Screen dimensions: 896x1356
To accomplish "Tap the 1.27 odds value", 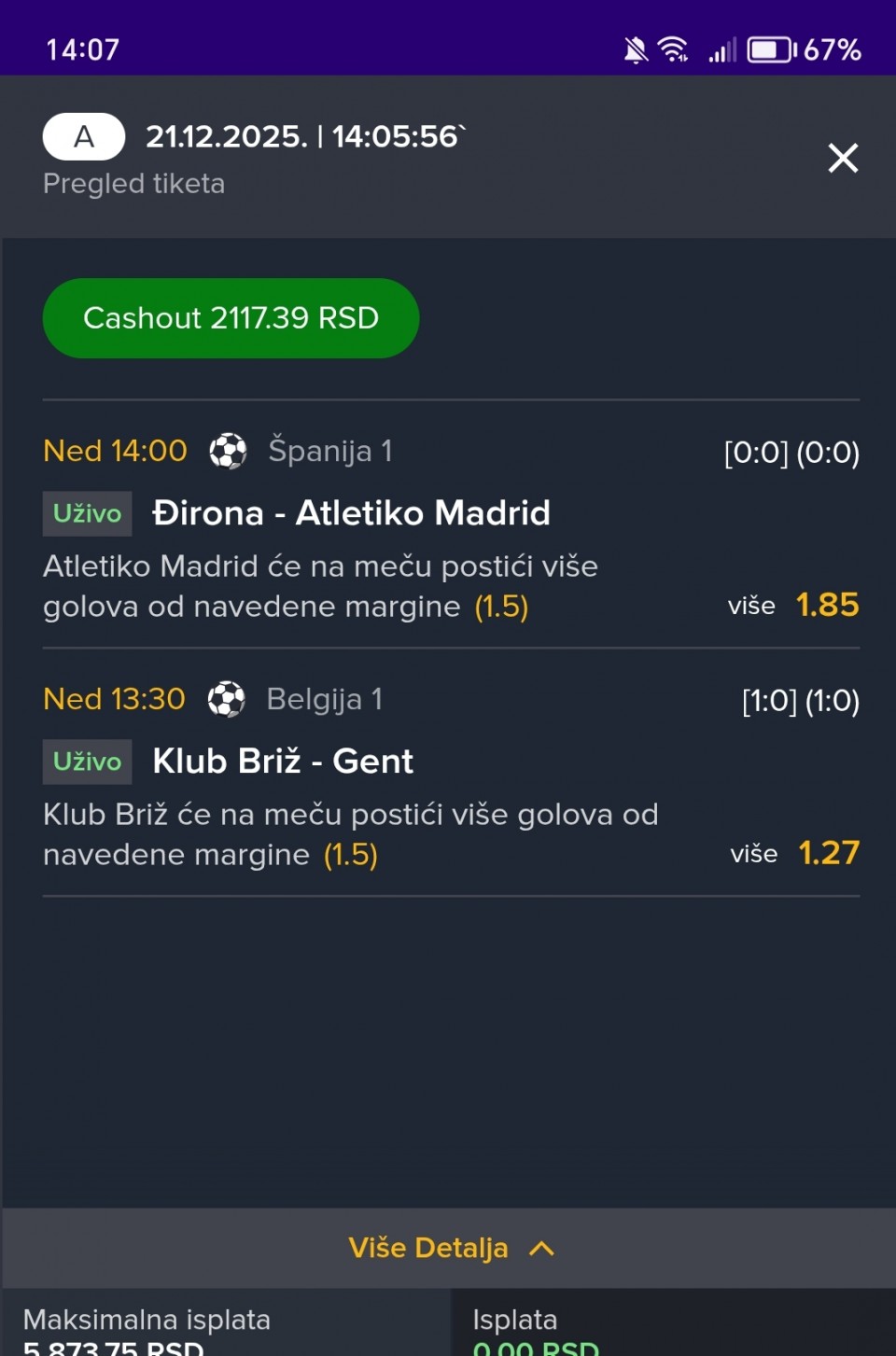I will 829,853.
